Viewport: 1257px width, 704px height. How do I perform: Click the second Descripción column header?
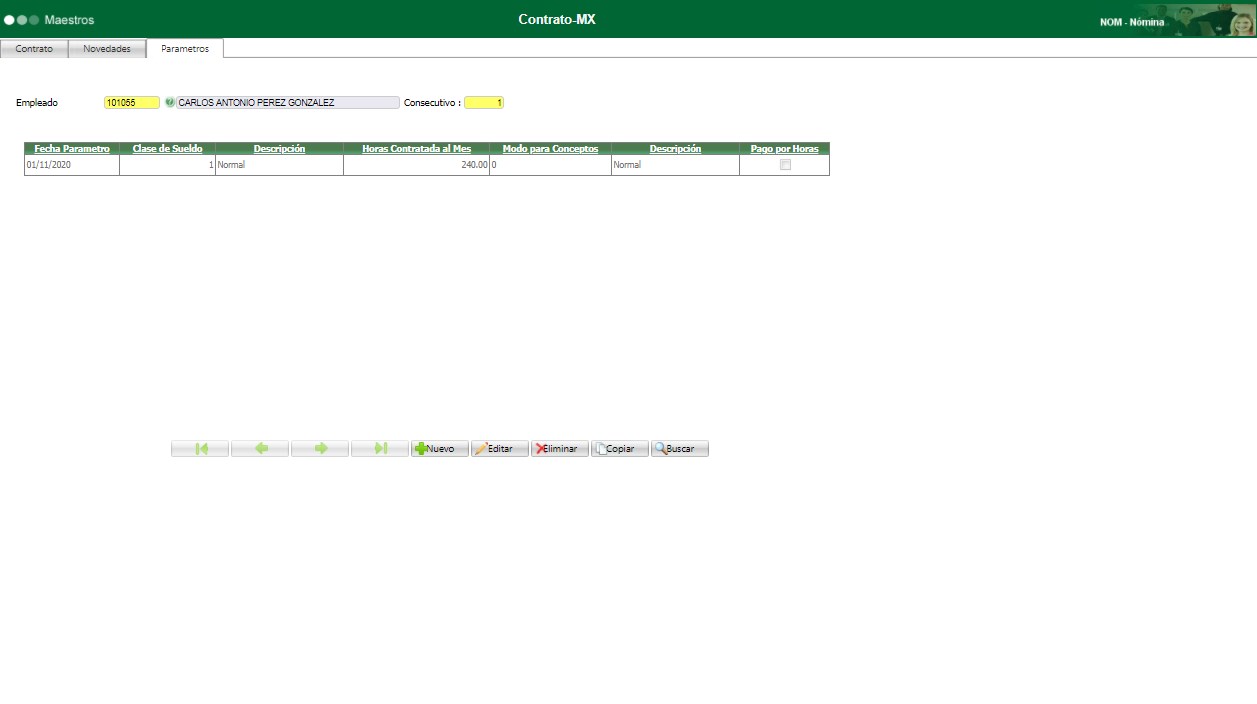click(675, 148)
